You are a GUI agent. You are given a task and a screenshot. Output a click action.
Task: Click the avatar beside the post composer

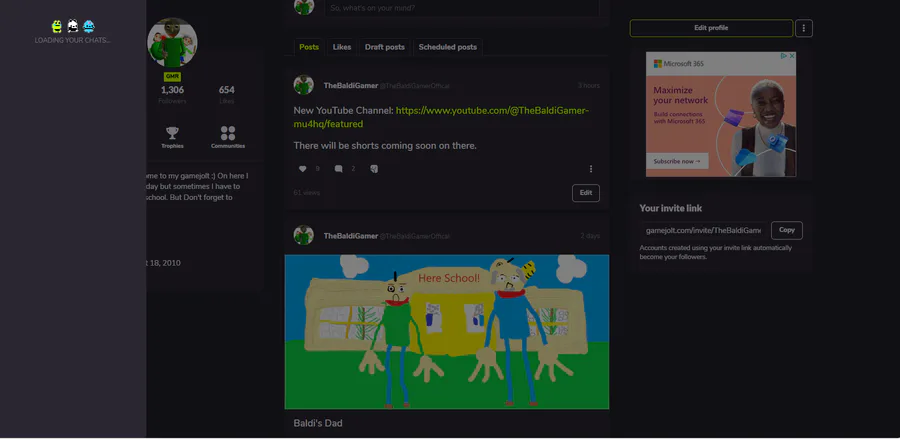pos(304,7)
